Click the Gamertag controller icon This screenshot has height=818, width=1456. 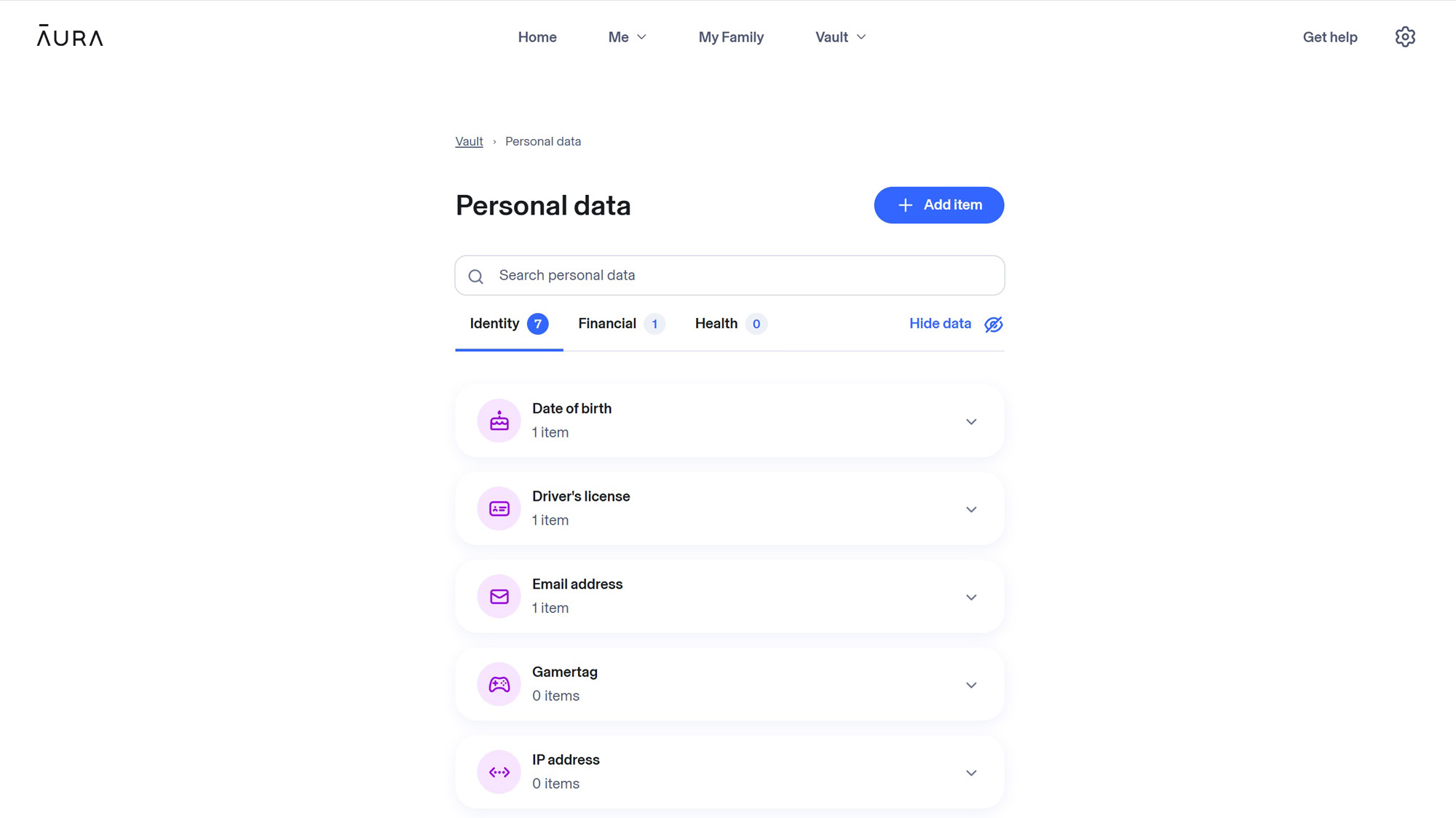[x=499, y=684]
